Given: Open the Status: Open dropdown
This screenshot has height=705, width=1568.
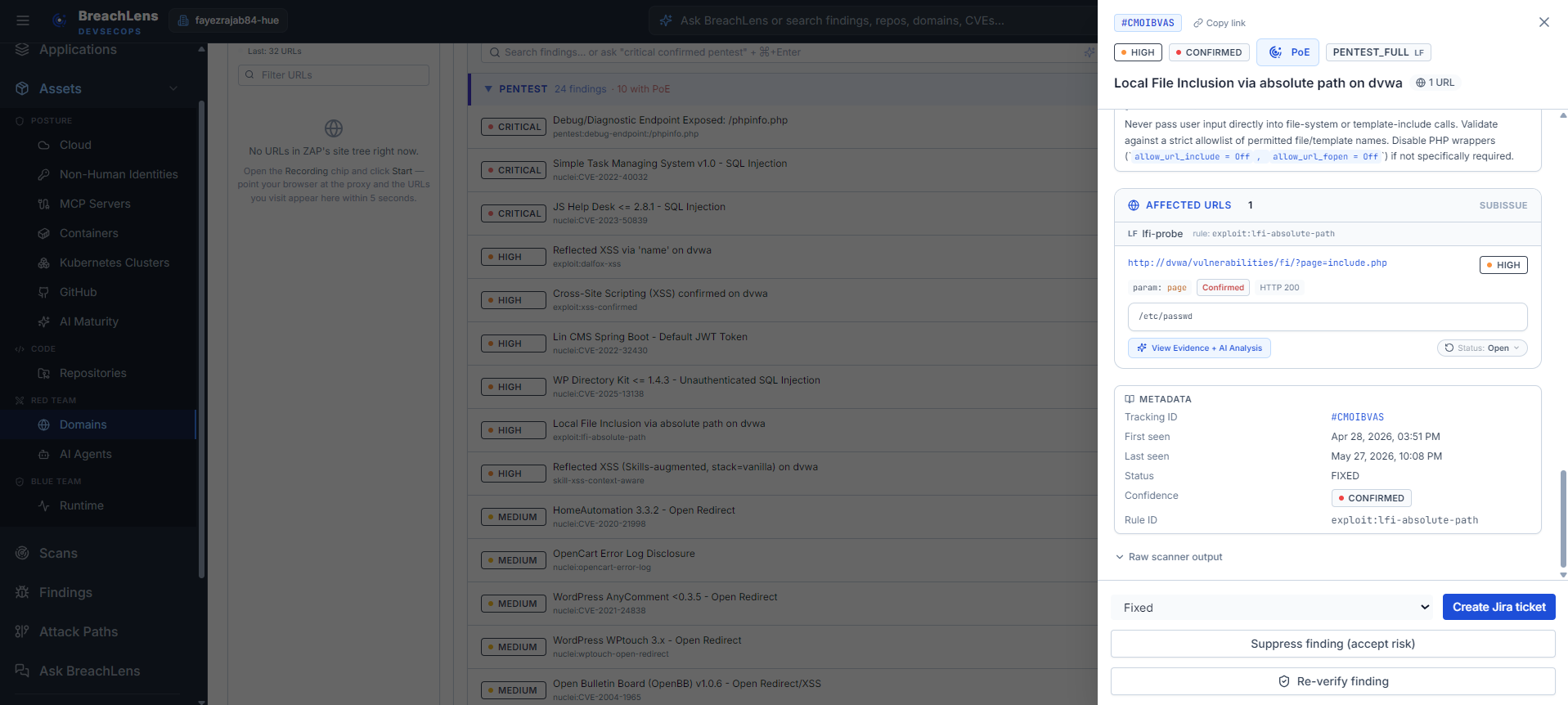Looking at the screenshot, I should coord(1482,348).
